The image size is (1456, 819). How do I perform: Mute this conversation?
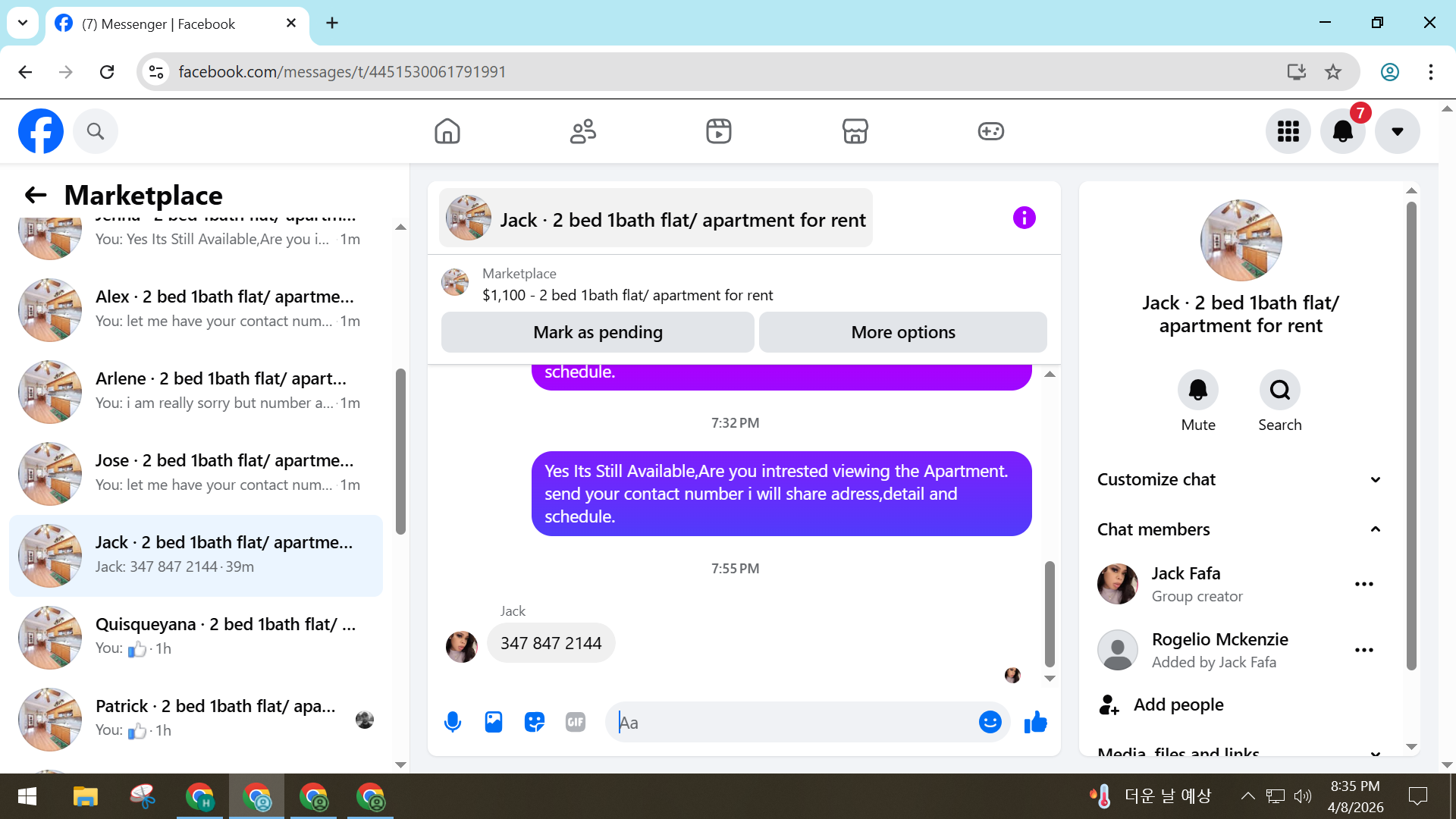coord(1197,390)
